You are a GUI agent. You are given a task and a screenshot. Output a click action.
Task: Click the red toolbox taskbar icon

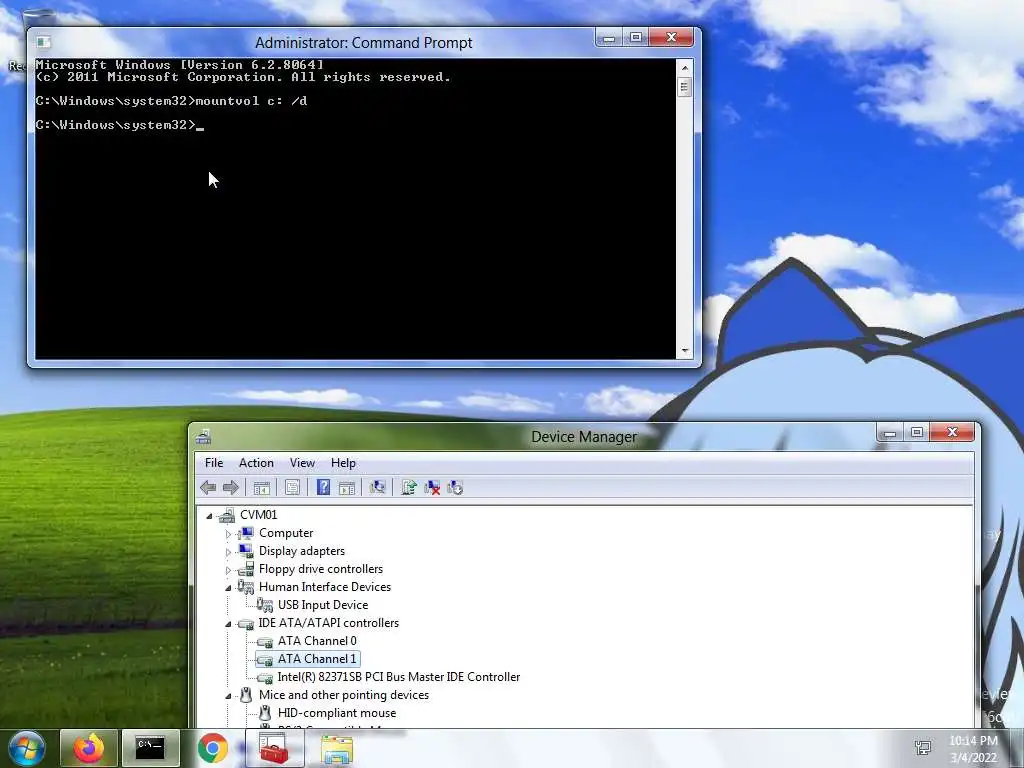click(274, 748)
